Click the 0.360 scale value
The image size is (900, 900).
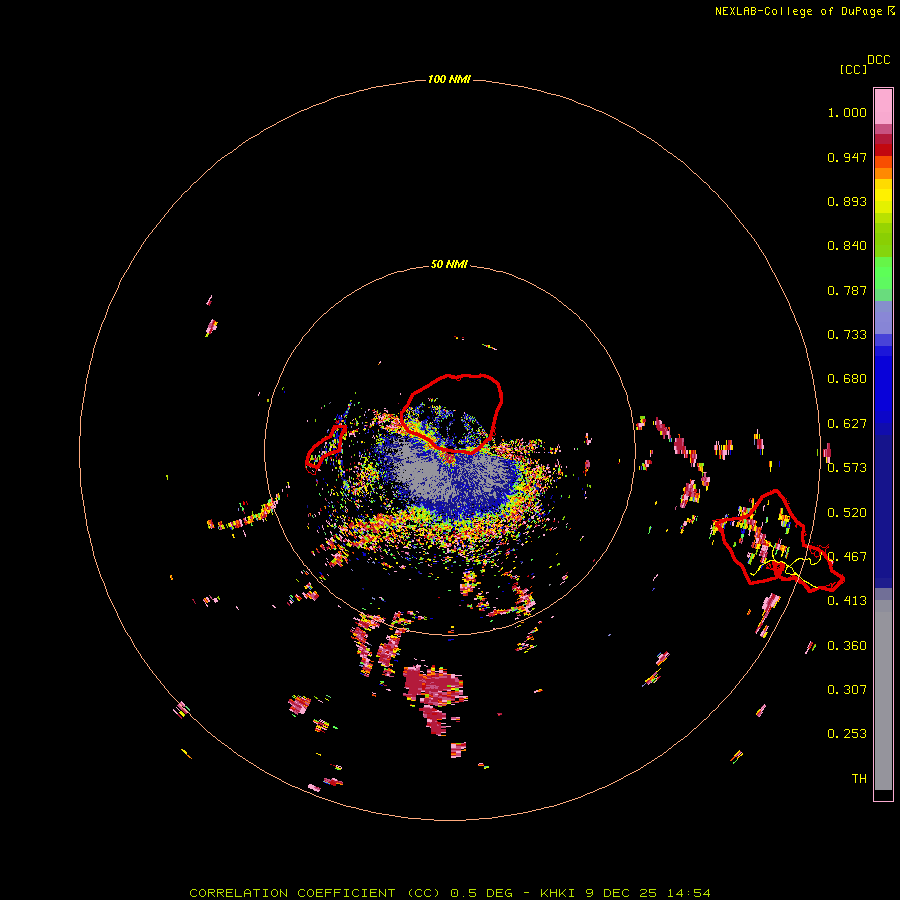point(847,646)
